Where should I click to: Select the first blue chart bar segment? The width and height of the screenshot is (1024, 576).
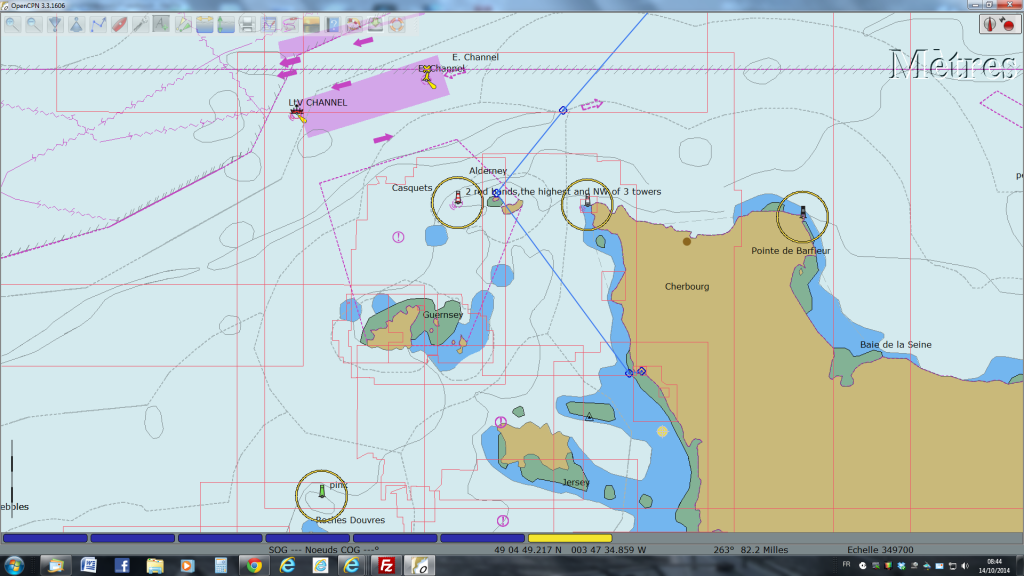coord(44,538)
